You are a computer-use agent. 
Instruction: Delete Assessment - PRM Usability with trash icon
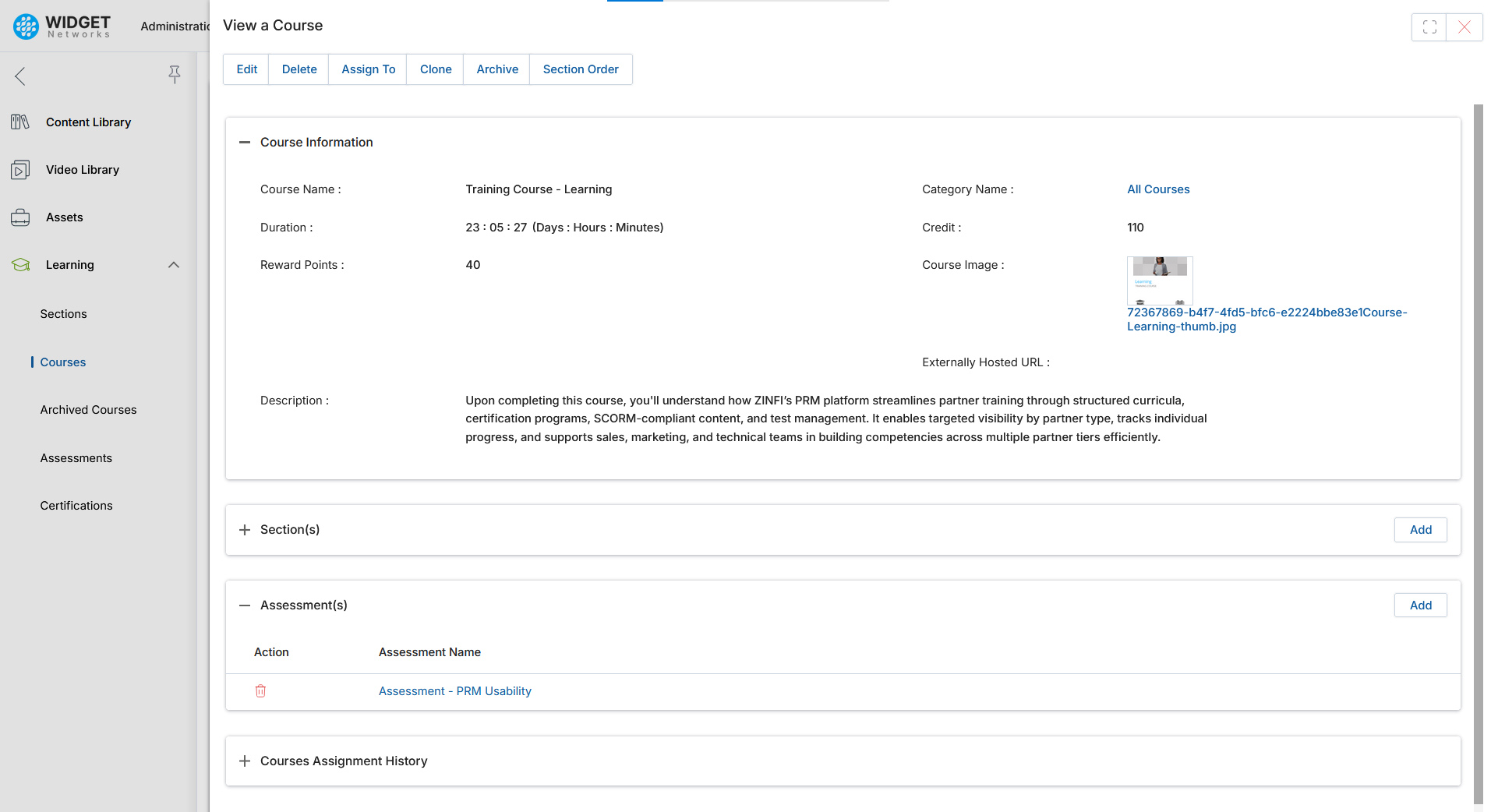click(x=260, y=691)
